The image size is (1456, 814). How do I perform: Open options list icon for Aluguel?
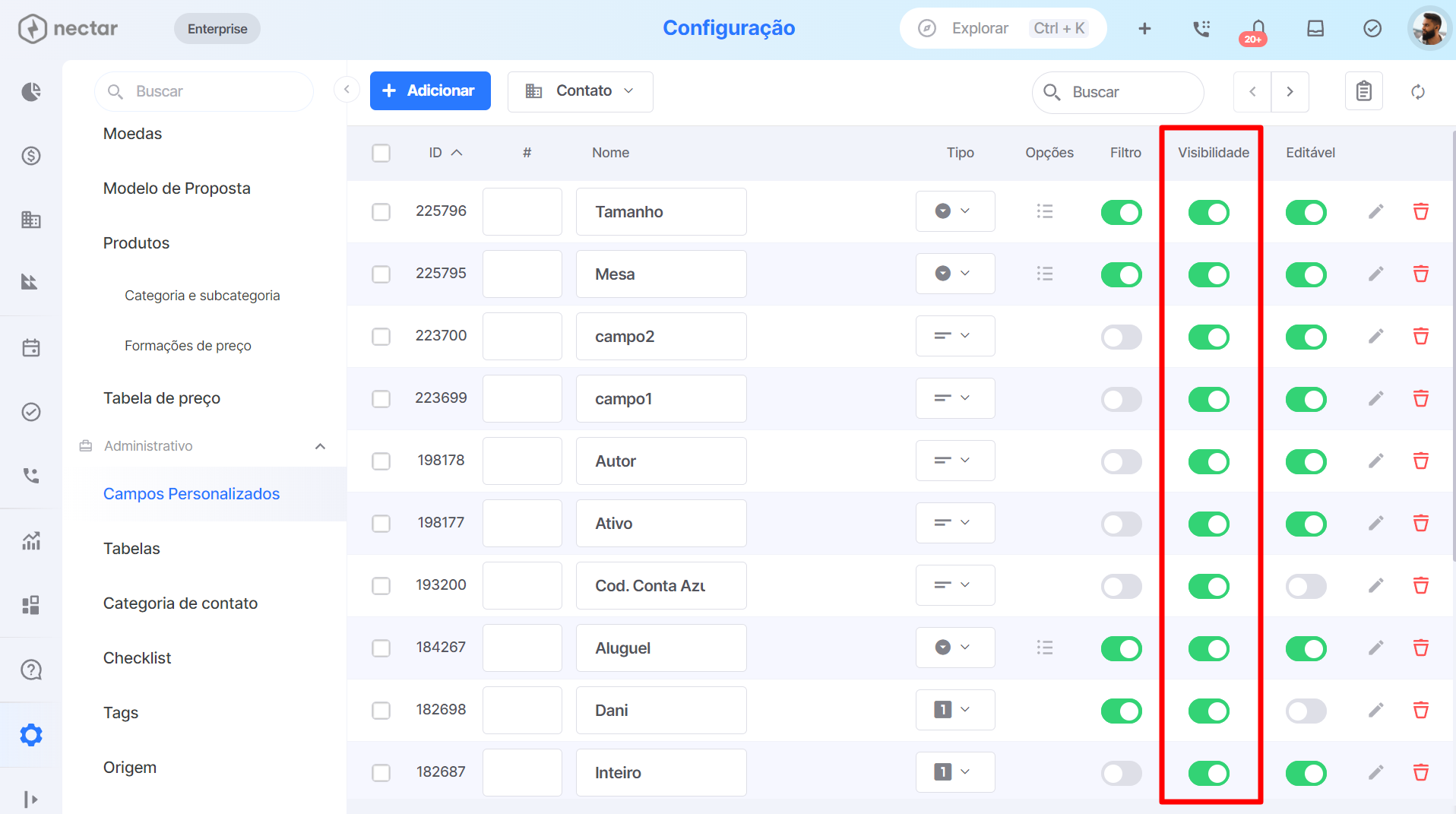pyautogui.click(x=1045, y=648)
